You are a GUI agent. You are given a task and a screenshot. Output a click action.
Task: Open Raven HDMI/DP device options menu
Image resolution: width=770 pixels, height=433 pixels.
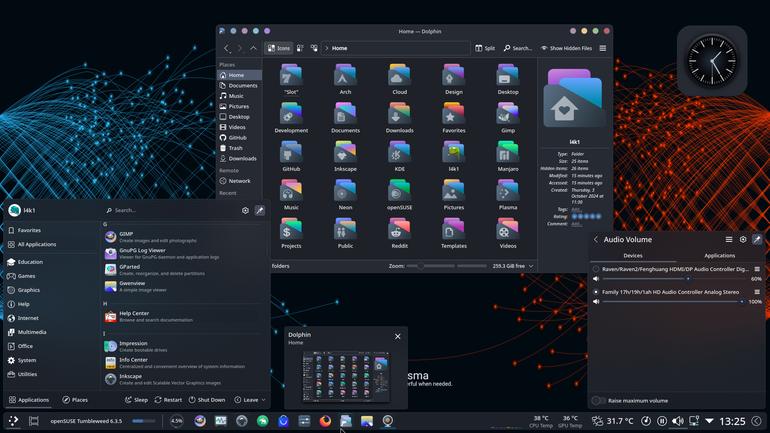click(757, 269)
